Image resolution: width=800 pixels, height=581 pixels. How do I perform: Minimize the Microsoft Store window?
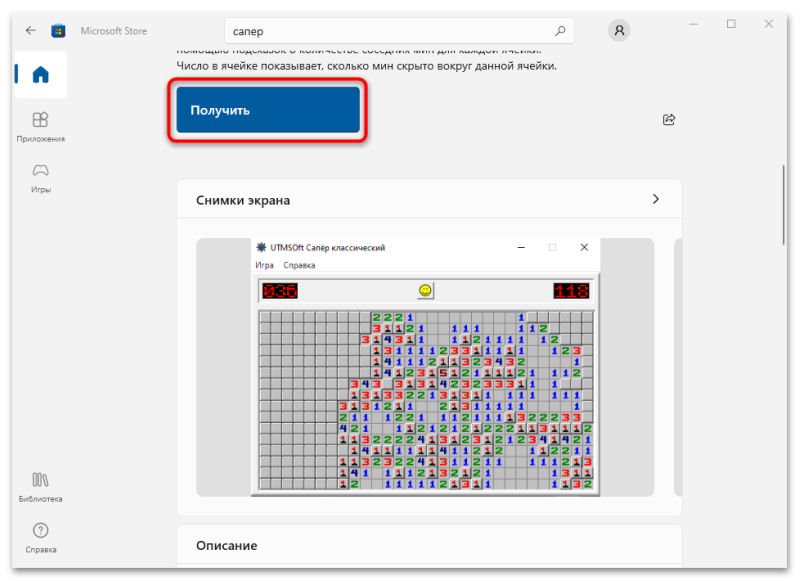coord(693,24)
